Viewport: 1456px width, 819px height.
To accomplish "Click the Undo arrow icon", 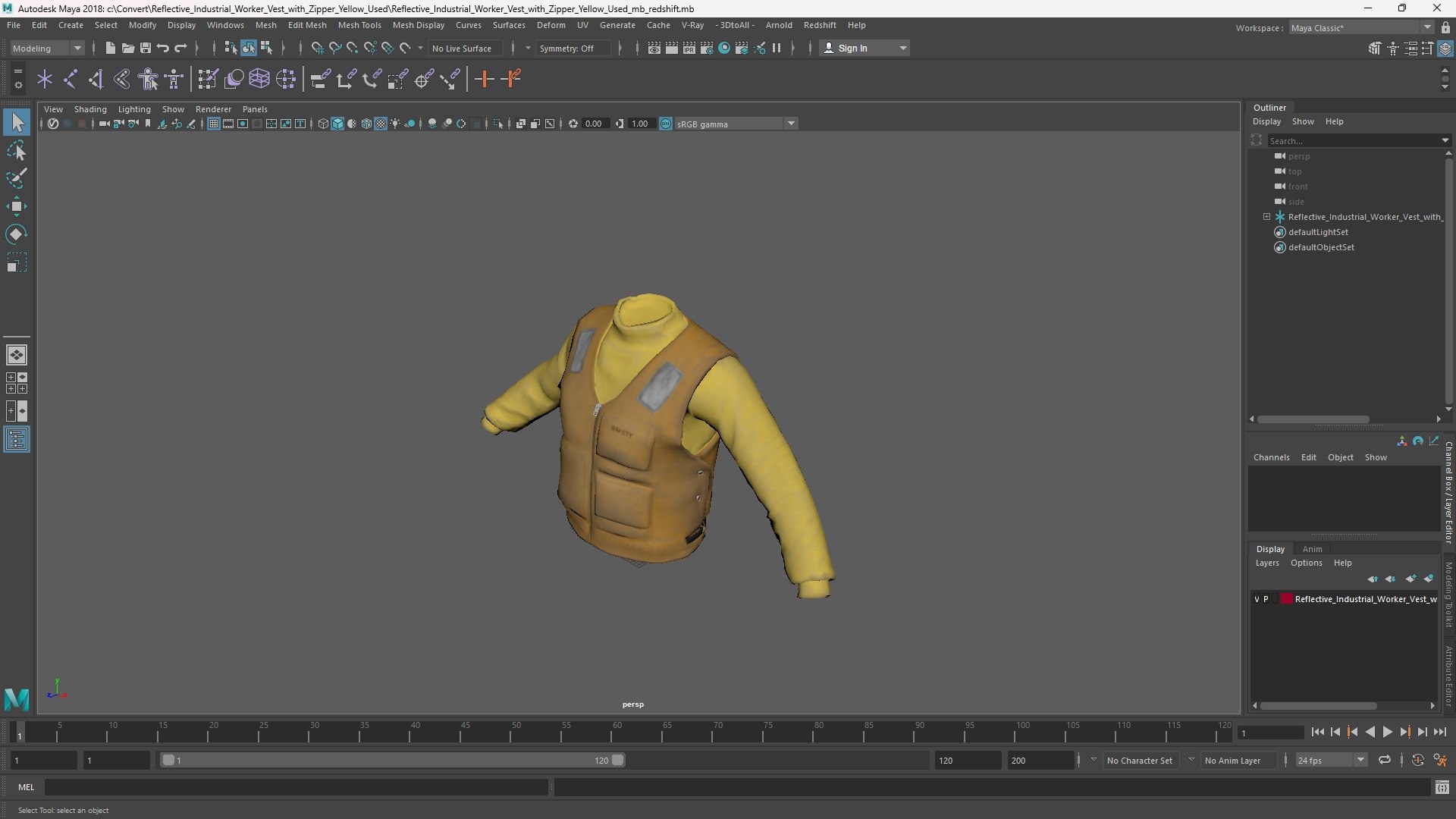I will (x=163, y=48).
